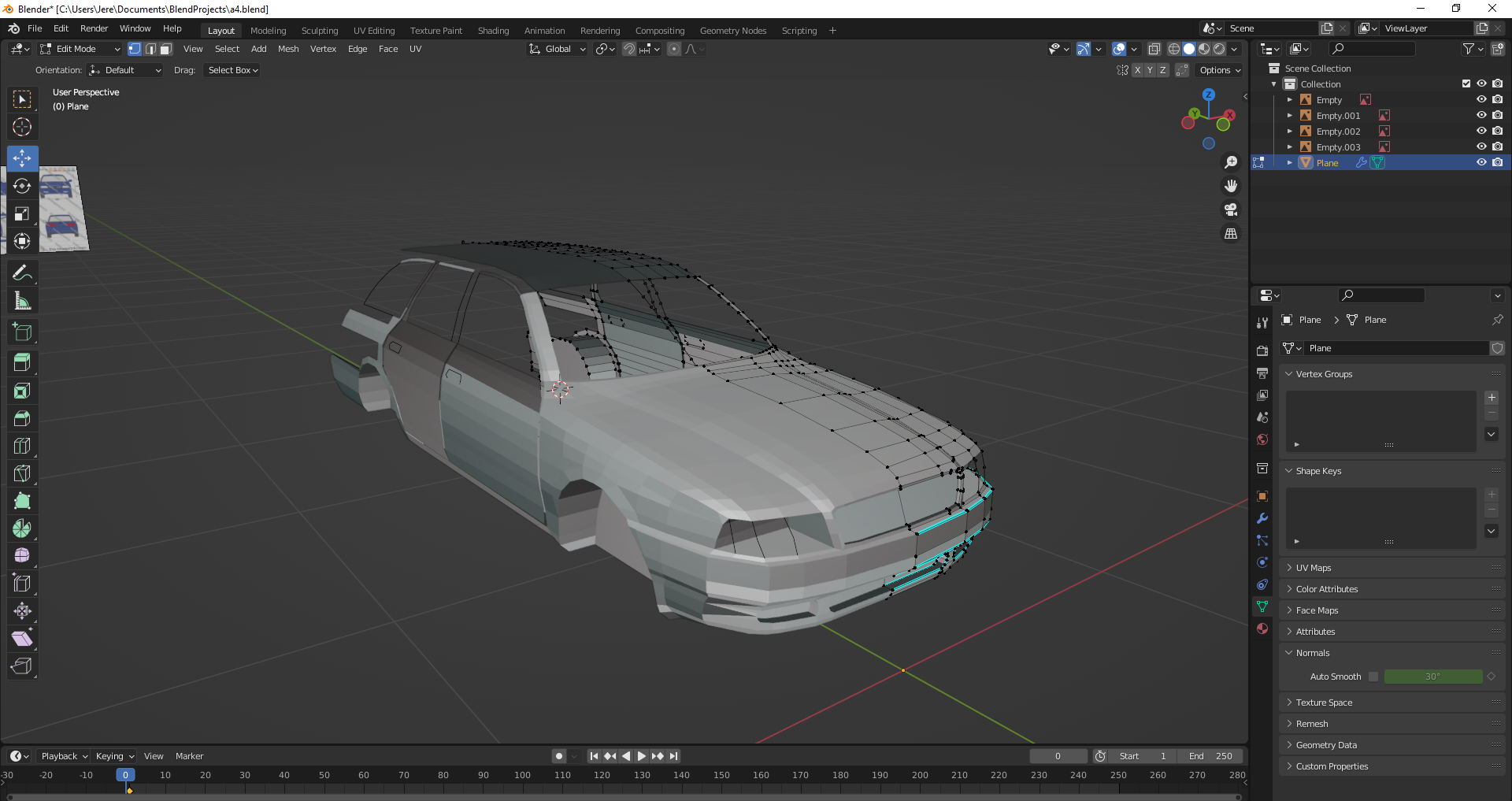Toggle the Auto Smooth checkbox
This screenshot has height=801, width=1512.
(1373, 677)
